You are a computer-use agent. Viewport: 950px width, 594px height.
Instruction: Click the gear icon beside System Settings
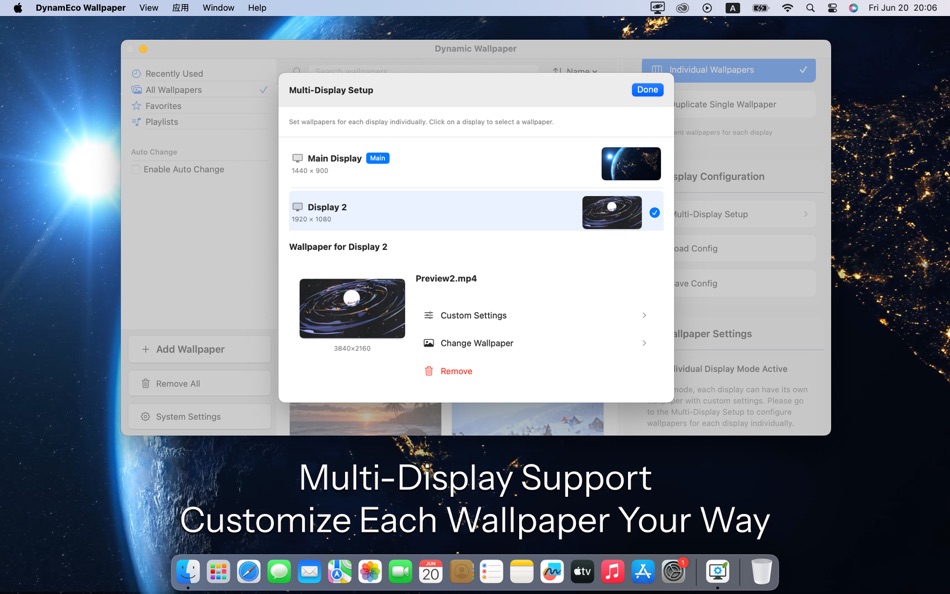[145, 416]
